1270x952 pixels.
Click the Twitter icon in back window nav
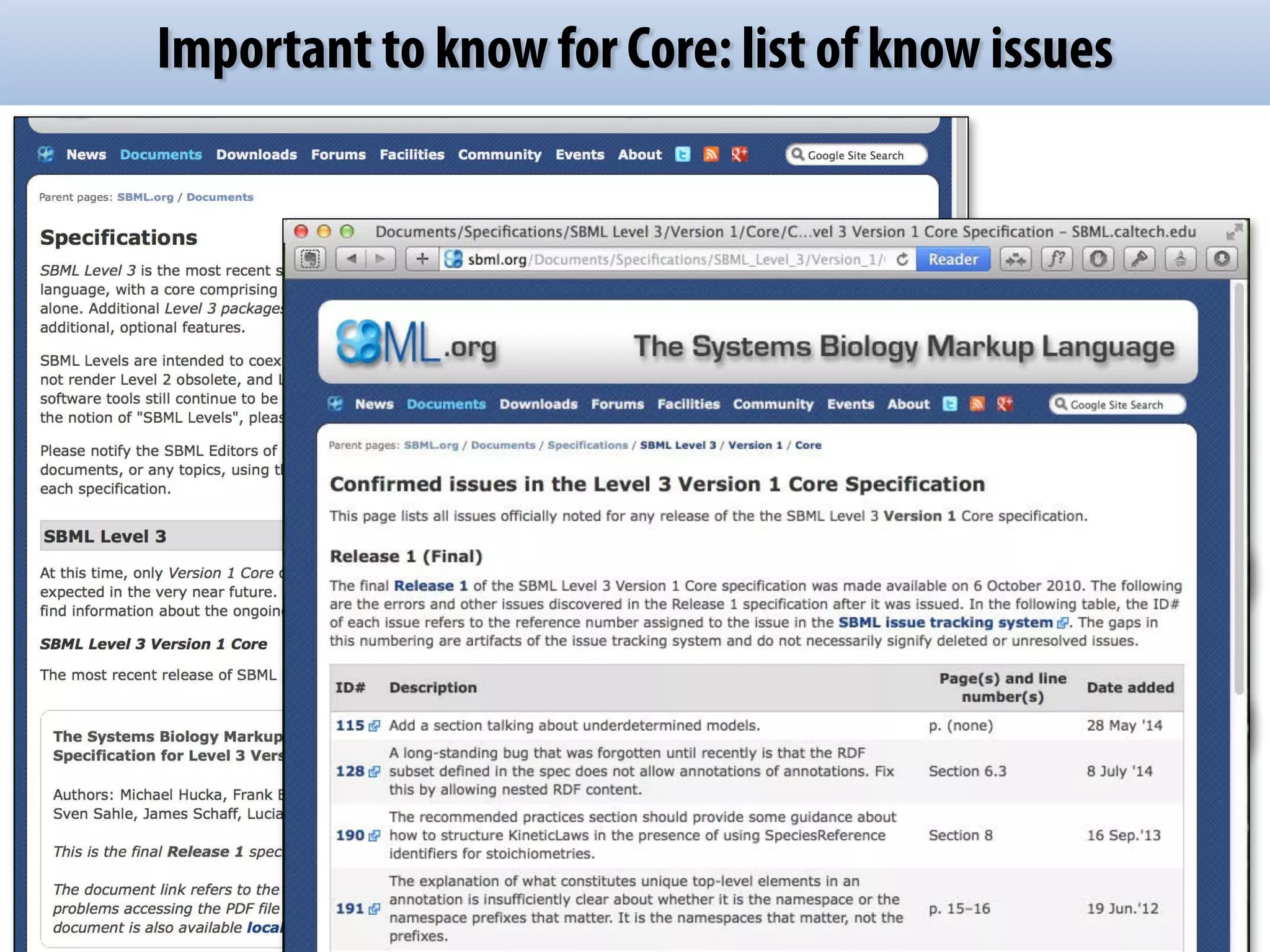tap(682, 154)
